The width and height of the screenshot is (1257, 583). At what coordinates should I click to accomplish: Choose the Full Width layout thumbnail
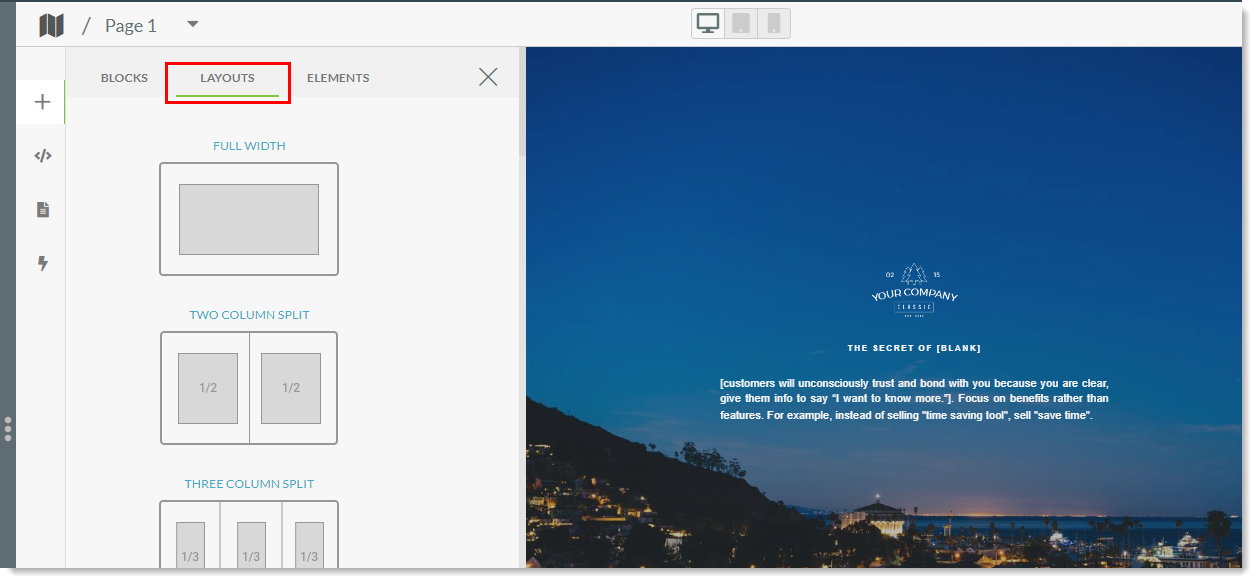click(x=249, y=219)
